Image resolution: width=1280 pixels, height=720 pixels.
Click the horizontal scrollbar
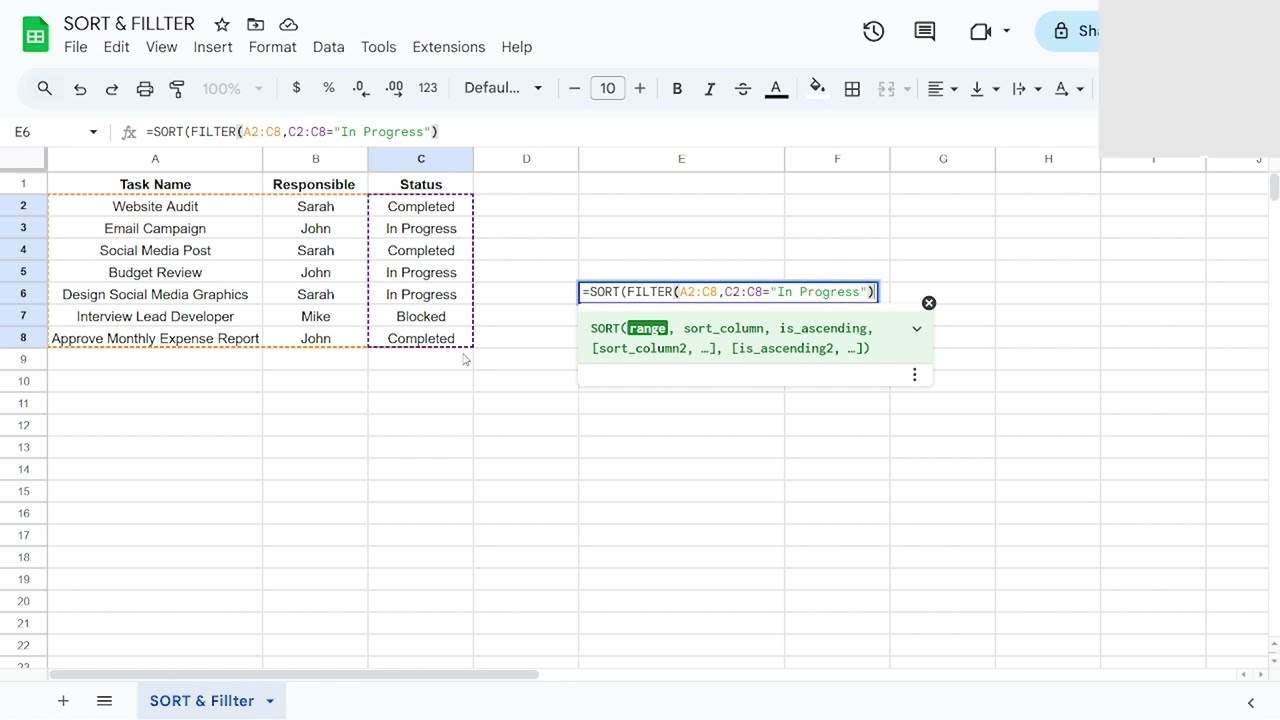pos(295,674)
